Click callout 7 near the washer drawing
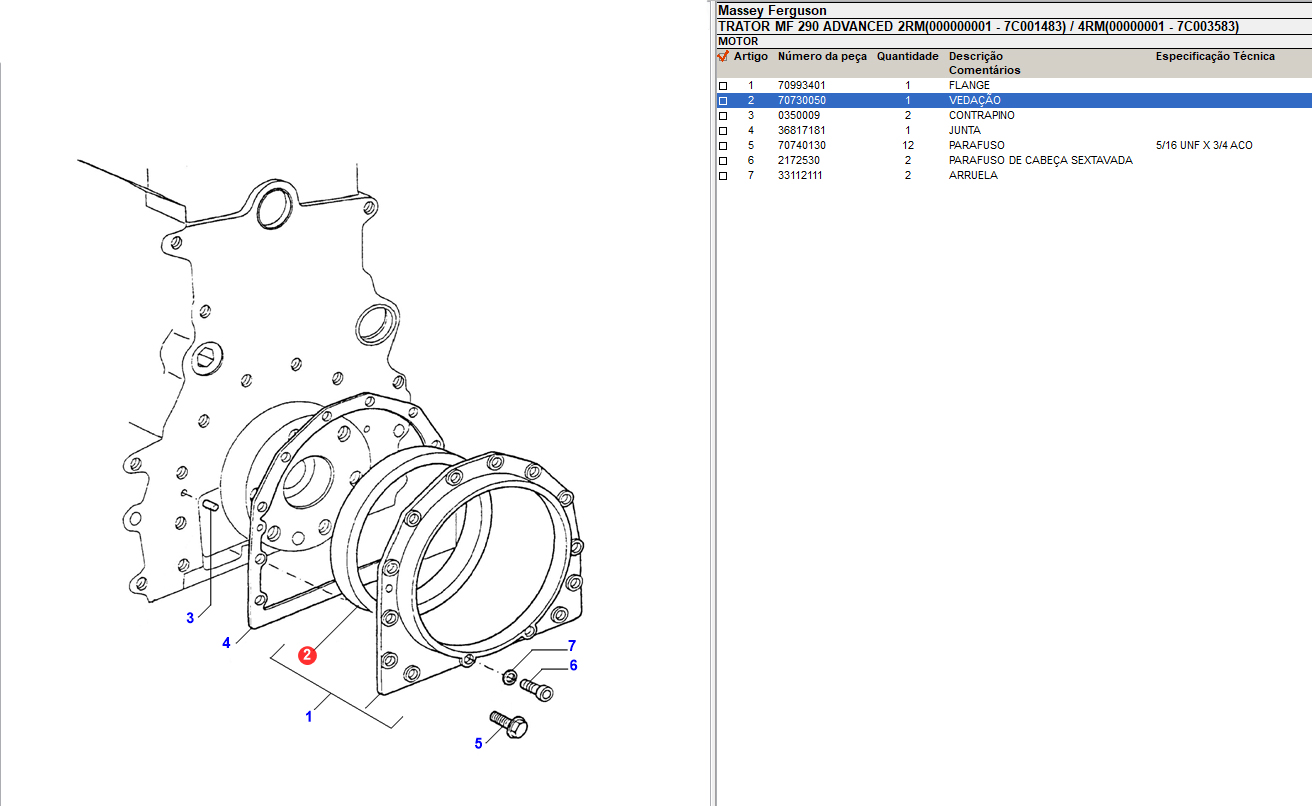This screenshot has width=1312, height=806. 572,646
